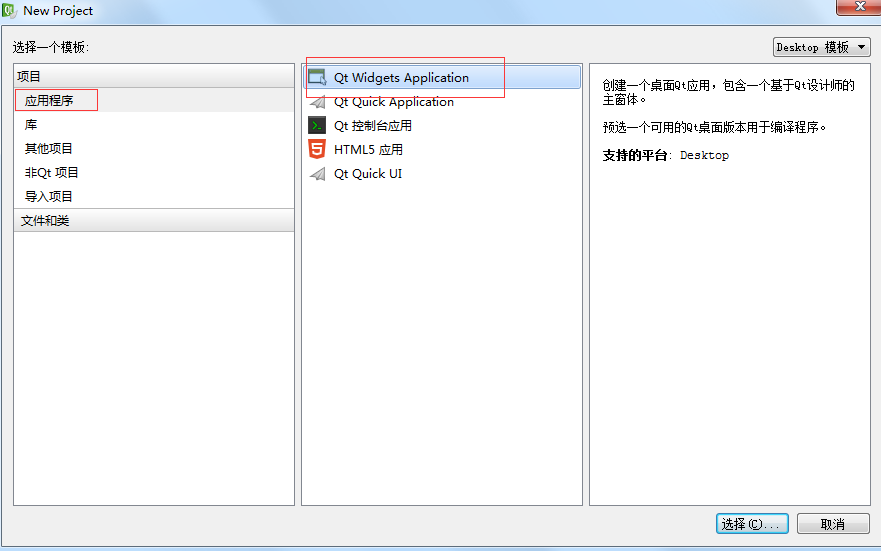Select the 其他项目 category

coord(154,148)
